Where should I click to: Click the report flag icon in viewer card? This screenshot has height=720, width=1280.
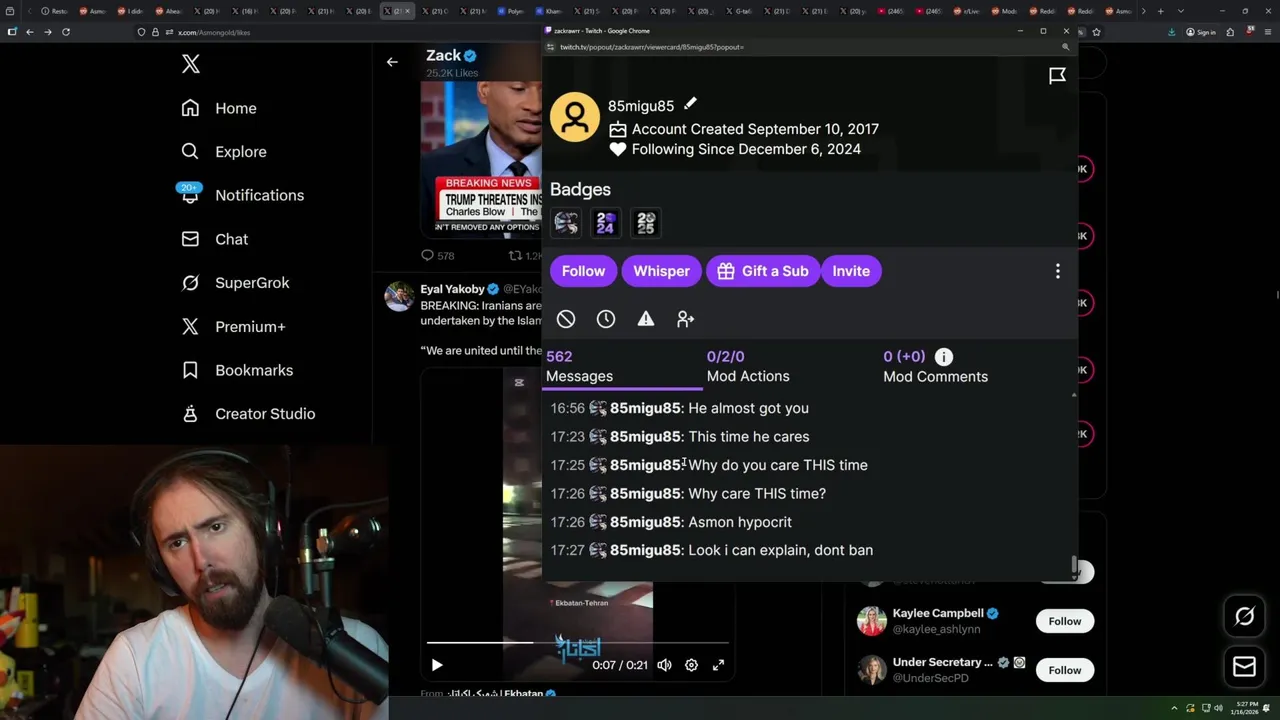click(1057, 76)
